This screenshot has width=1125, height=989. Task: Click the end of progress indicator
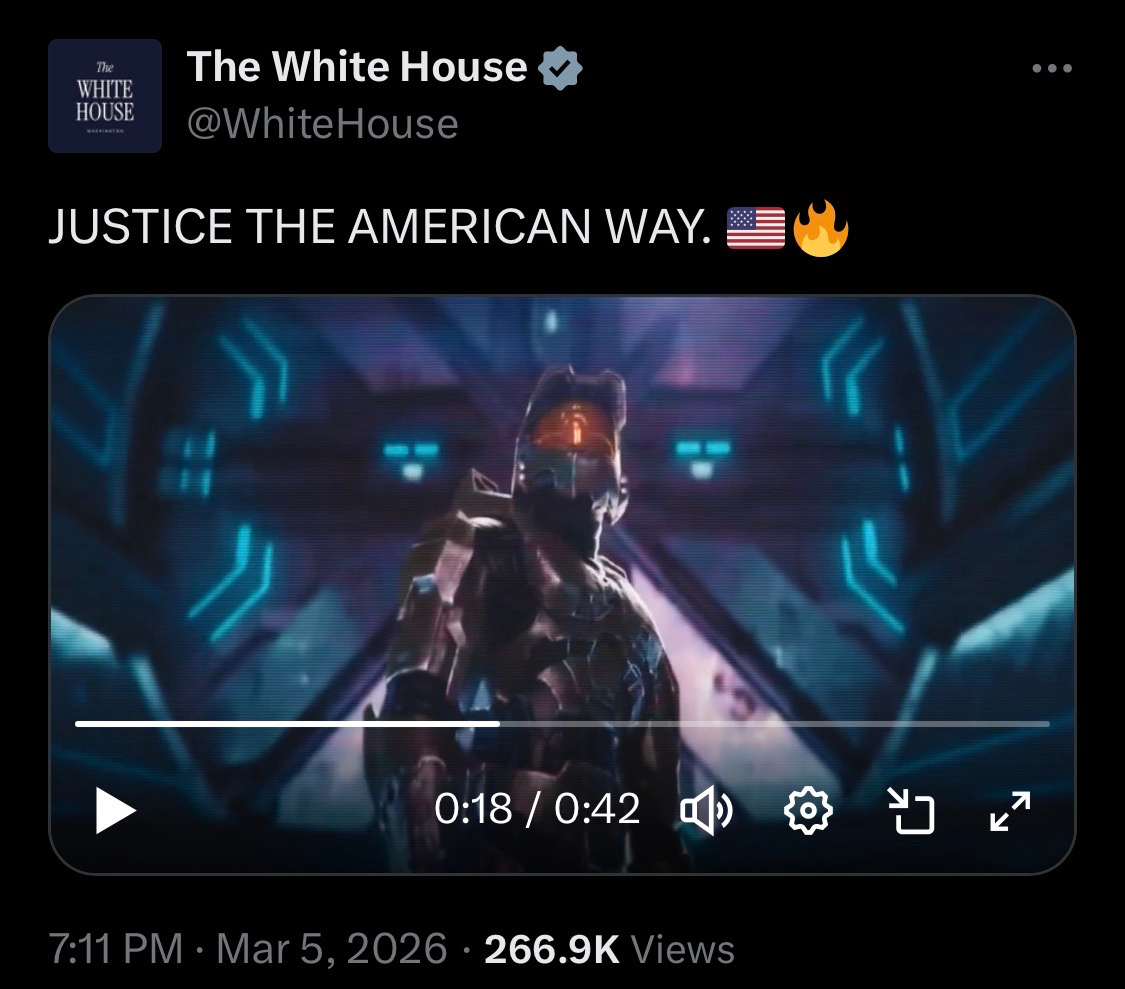point(499,723)
